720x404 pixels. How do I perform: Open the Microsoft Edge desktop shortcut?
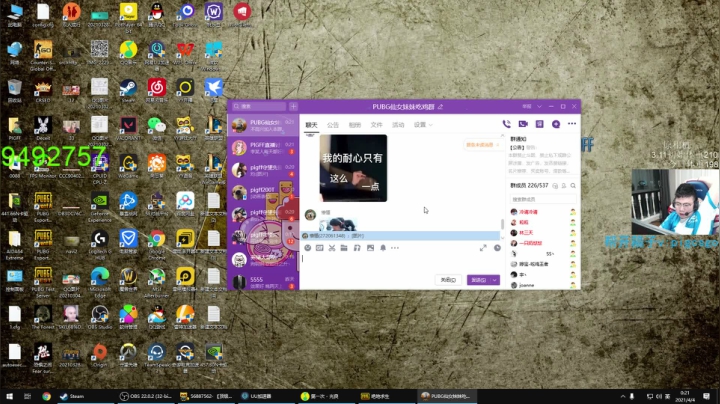coord(100,281)
